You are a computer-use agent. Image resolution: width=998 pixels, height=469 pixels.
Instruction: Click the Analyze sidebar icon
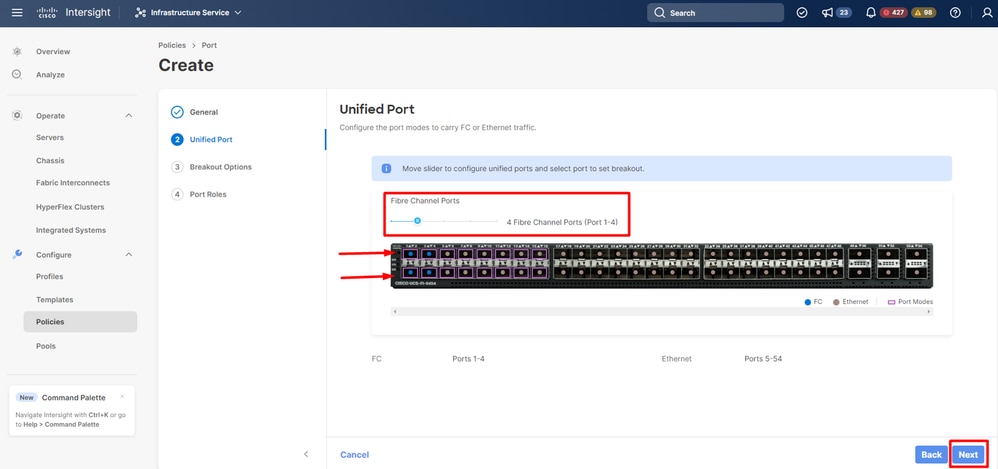(x=17, y=74)
